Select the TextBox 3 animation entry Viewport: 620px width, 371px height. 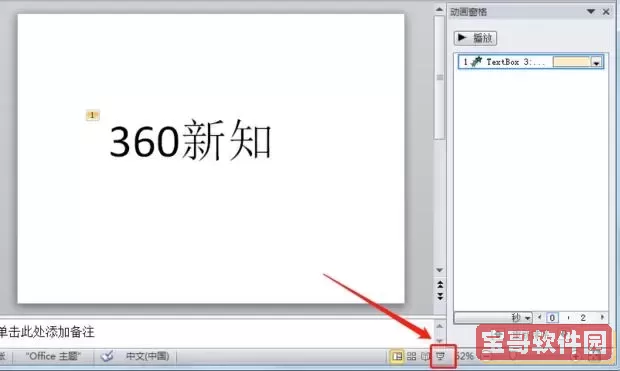tap(531, 62)
